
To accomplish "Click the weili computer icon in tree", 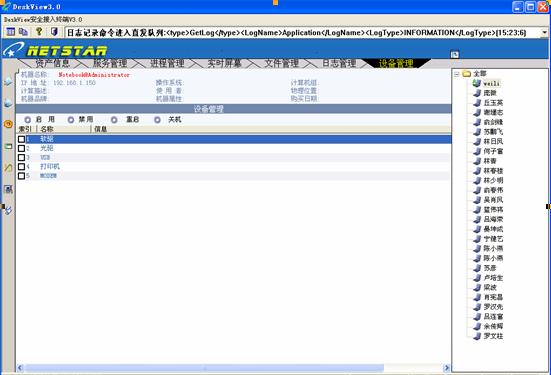I will click(477, 83).
